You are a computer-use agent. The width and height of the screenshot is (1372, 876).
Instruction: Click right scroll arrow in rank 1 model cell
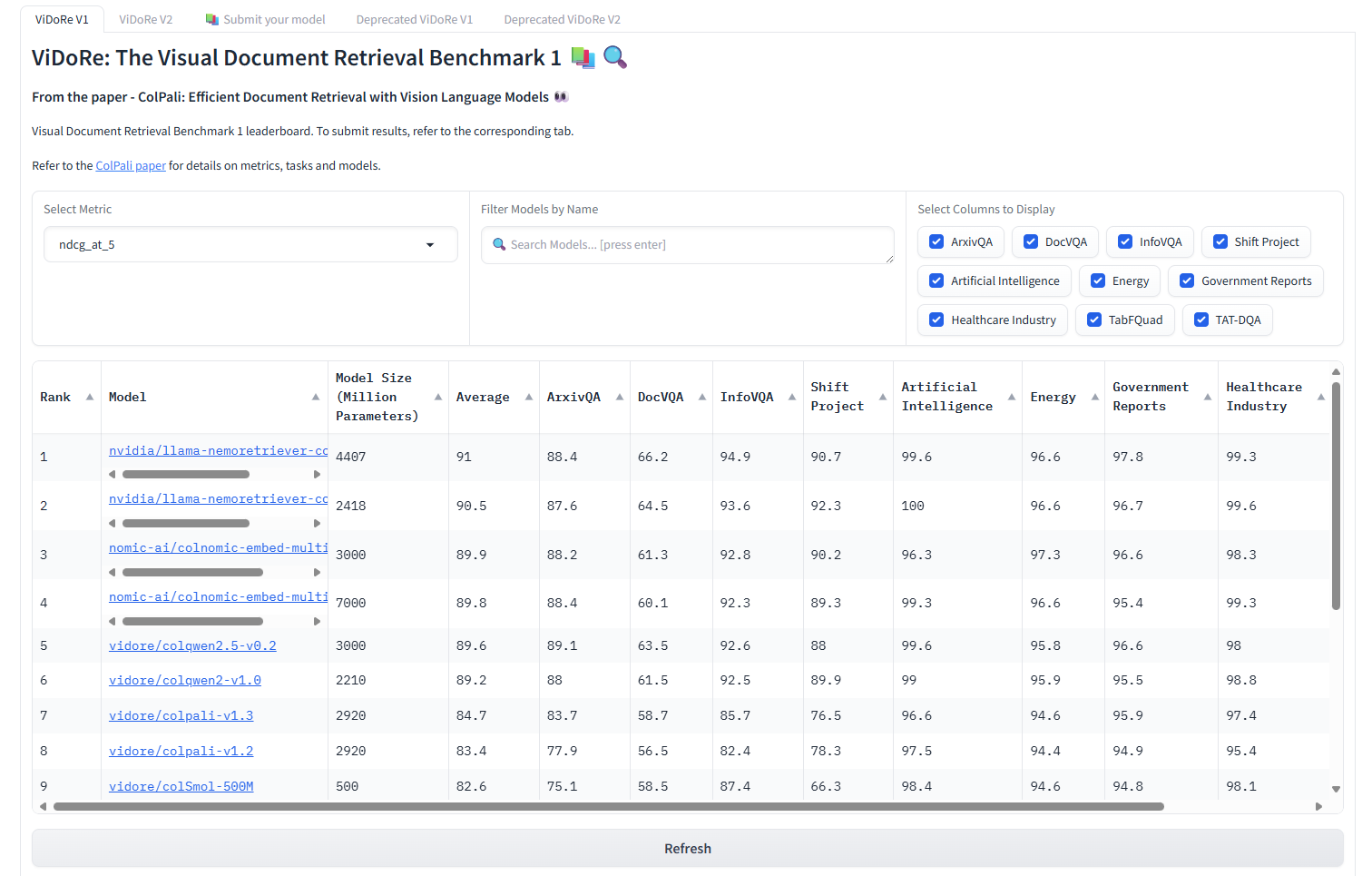point(317,474)
